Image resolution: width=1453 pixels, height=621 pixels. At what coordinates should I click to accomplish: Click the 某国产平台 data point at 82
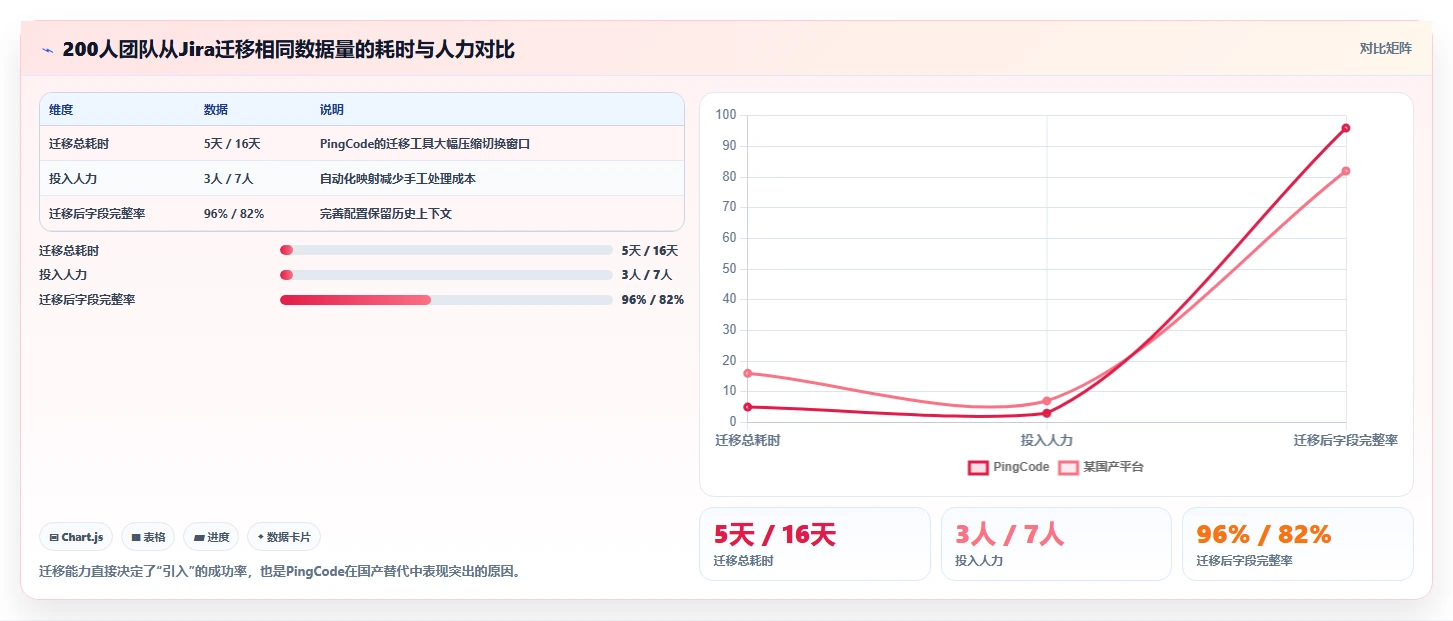coord(1346,171)
